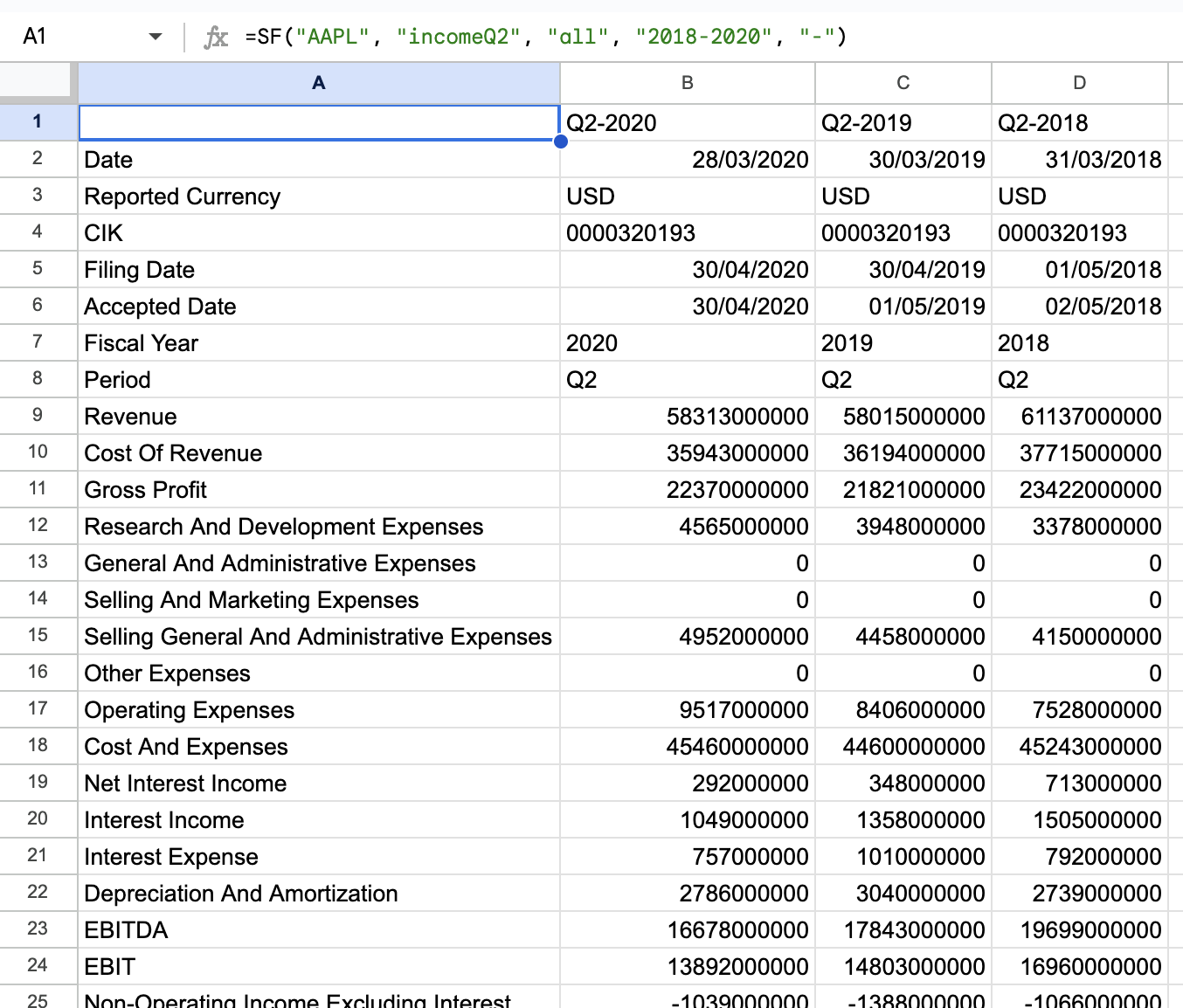
Task: Click revenue value 58313000000
Action: 688,416
